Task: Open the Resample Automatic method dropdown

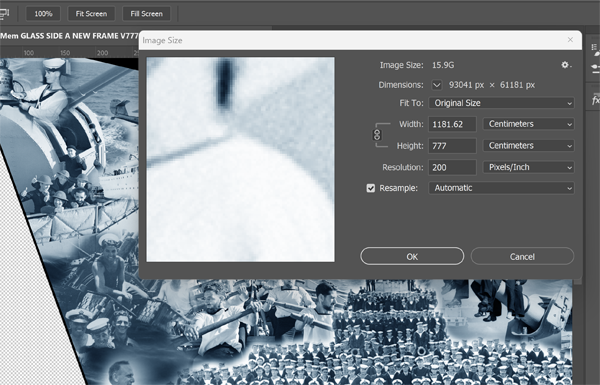Action: point(501,188)
